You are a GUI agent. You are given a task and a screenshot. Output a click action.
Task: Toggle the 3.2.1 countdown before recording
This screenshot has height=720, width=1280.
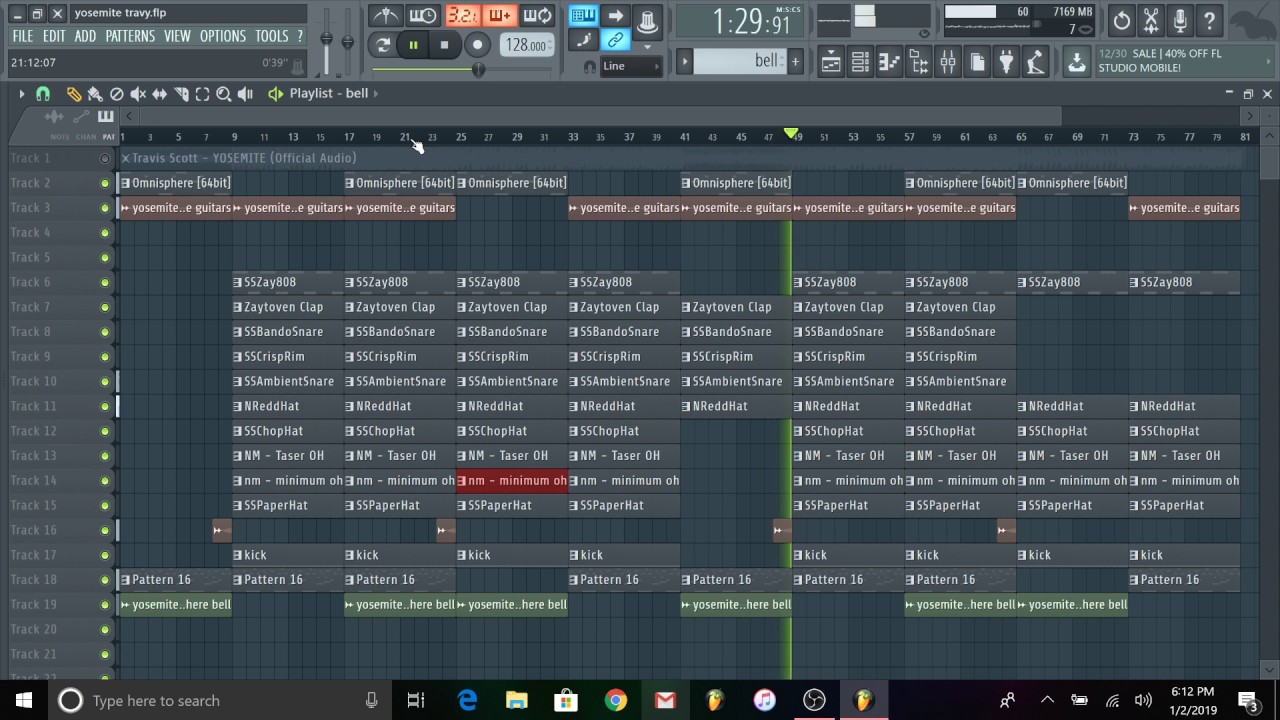click(462, 16)
